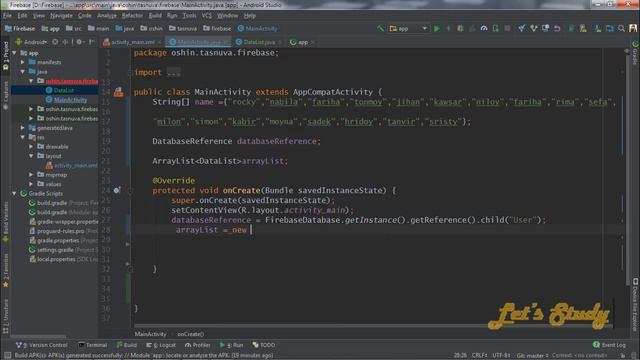Click the related XML file gutter icon

pos(118,92)
